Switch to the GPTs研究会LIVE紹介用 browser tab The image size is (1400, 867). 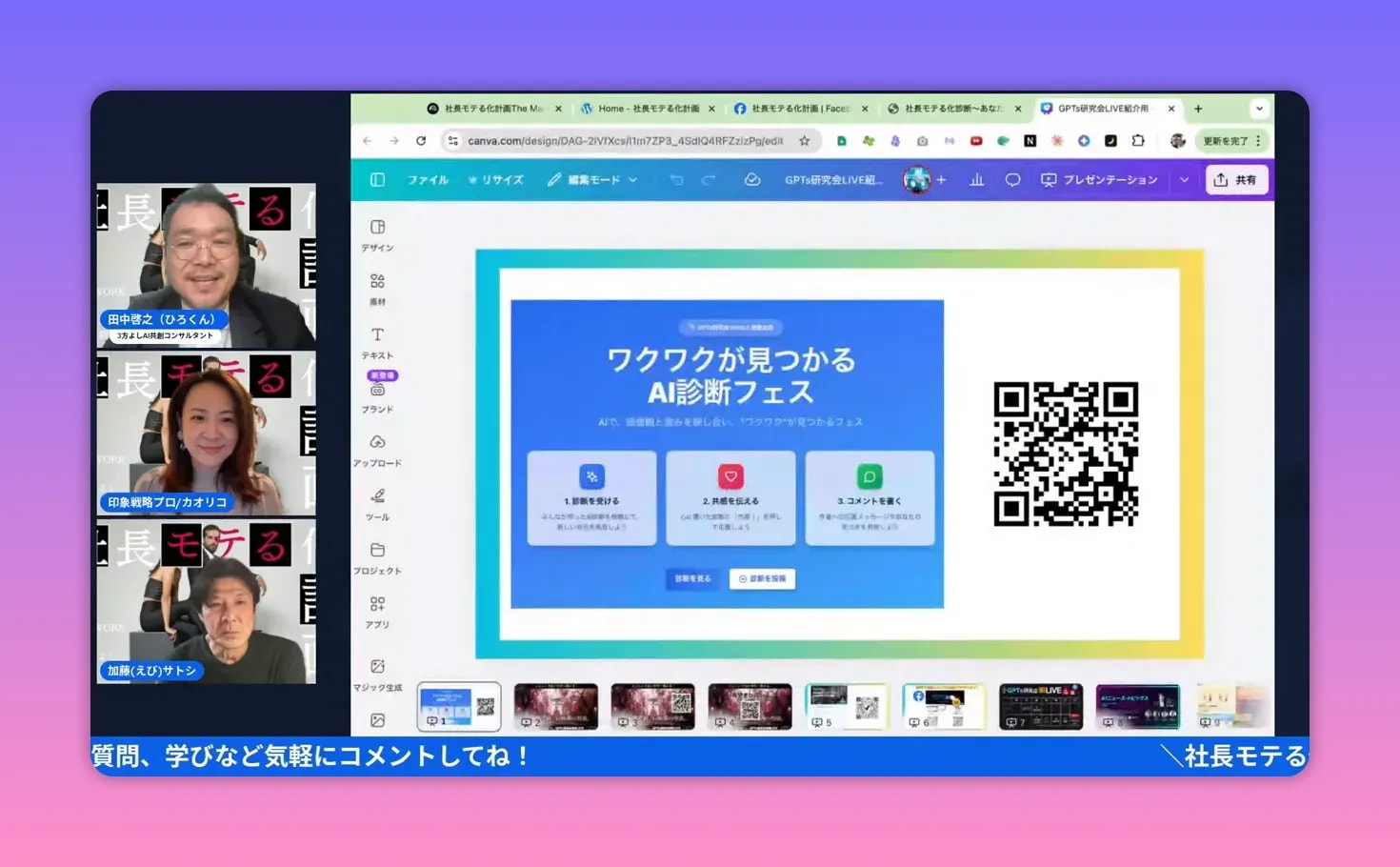(x=1105, y=108)
